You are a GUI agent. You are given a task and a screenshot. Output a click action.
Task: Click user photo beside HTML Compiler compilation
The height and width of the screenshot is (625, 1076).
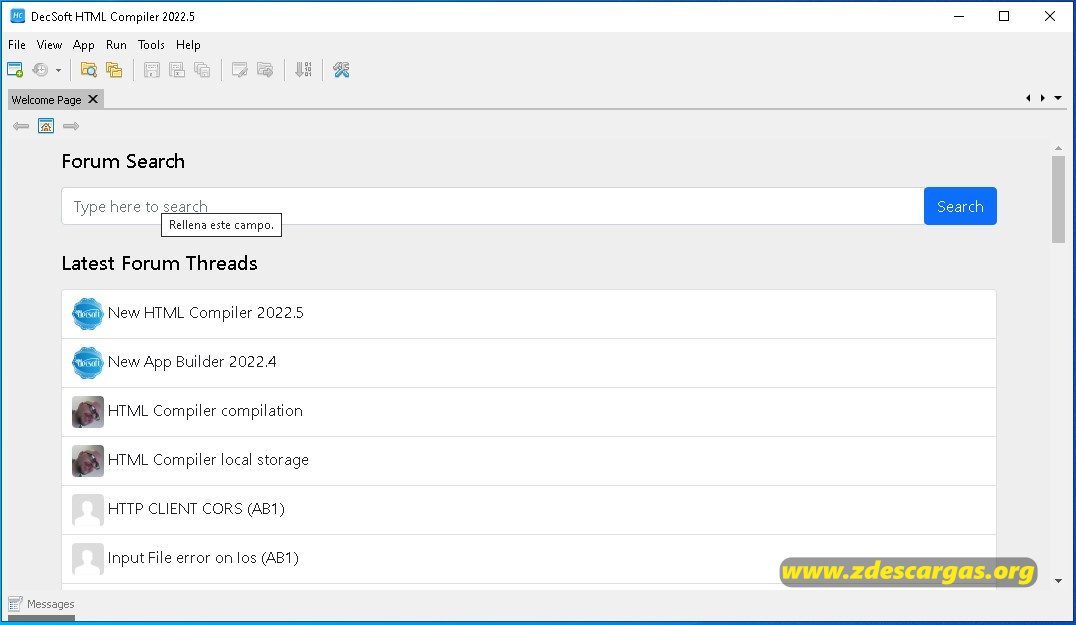coord(88,412)
